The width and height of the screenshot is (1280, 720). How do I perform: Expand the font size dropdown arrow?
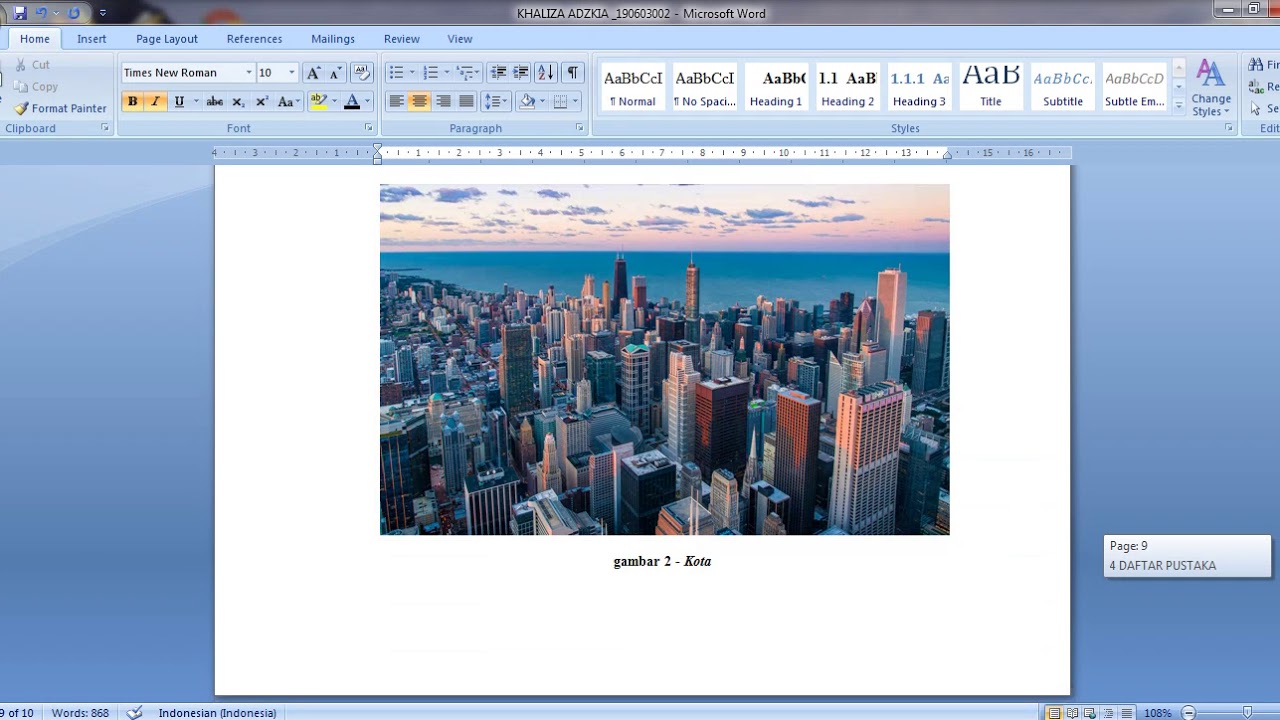[x=292, y=73]
